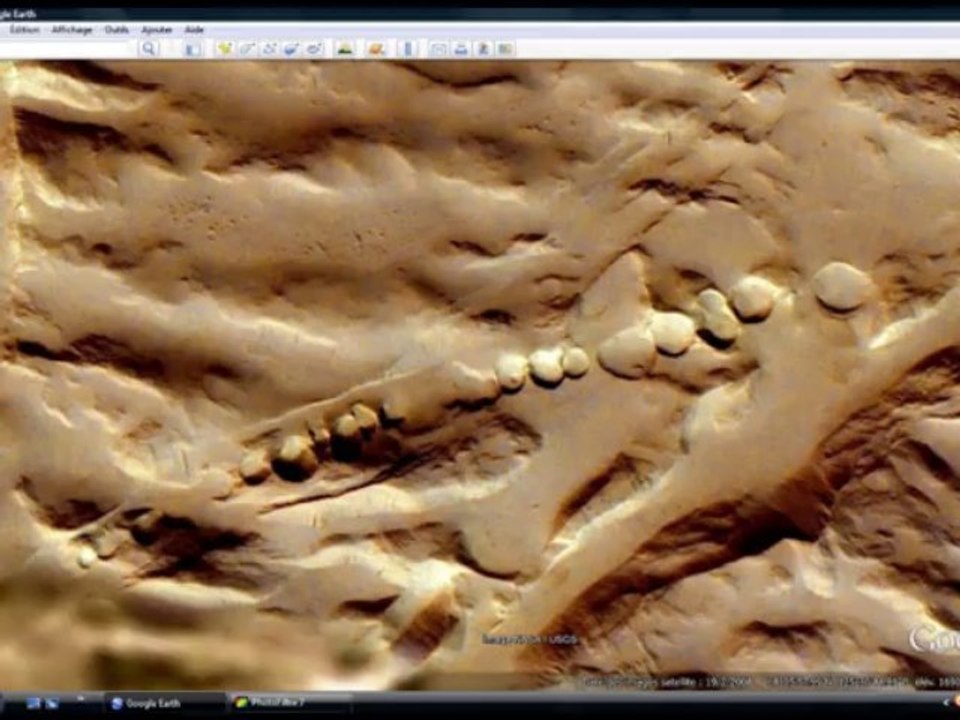Click the second quick launch taskbar icon

53,703
